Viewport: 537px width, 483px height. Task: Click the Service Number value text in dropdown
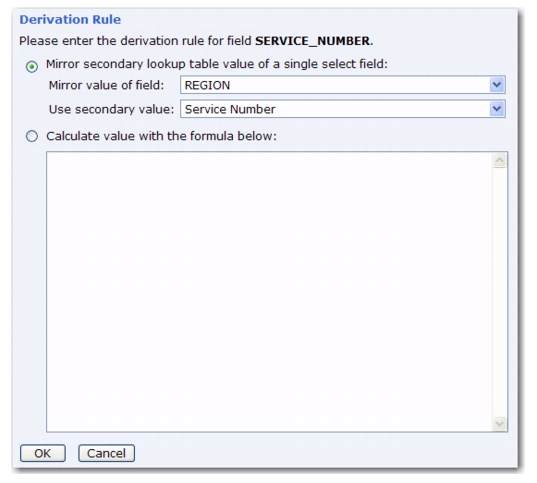(230, 110)
